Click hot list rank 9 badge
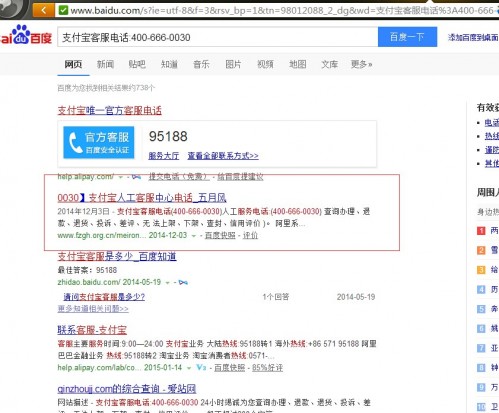Viewport: 499px width, 413px height. click(x=481, y=387)
